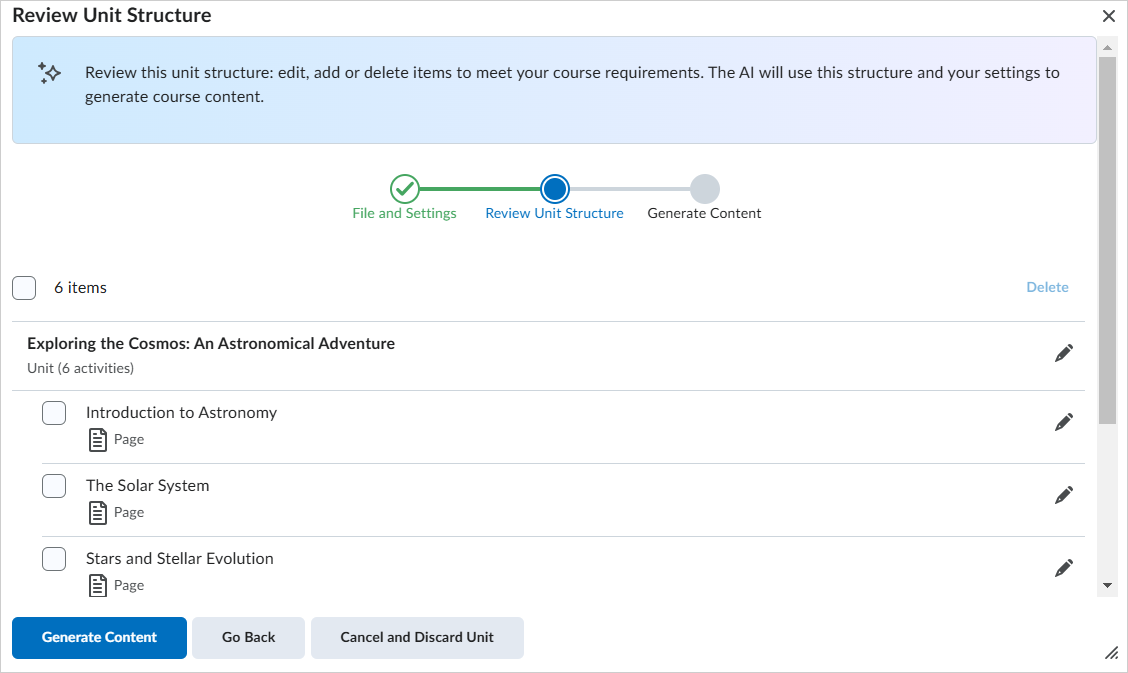Image resolution: width=1128 pixels, height=673 pixels.
Task: Click page icon under The Solar System
Action: coord(98,513)
